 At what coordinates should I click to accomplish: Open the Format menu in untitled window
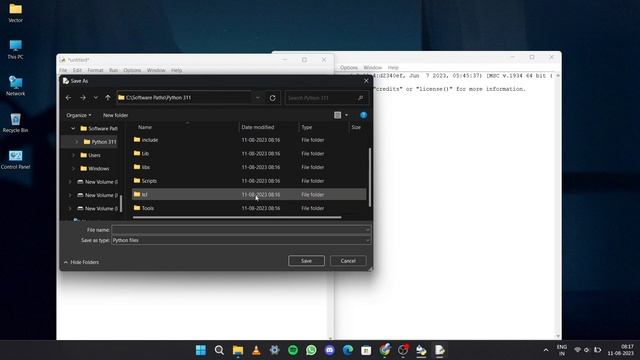96,70
